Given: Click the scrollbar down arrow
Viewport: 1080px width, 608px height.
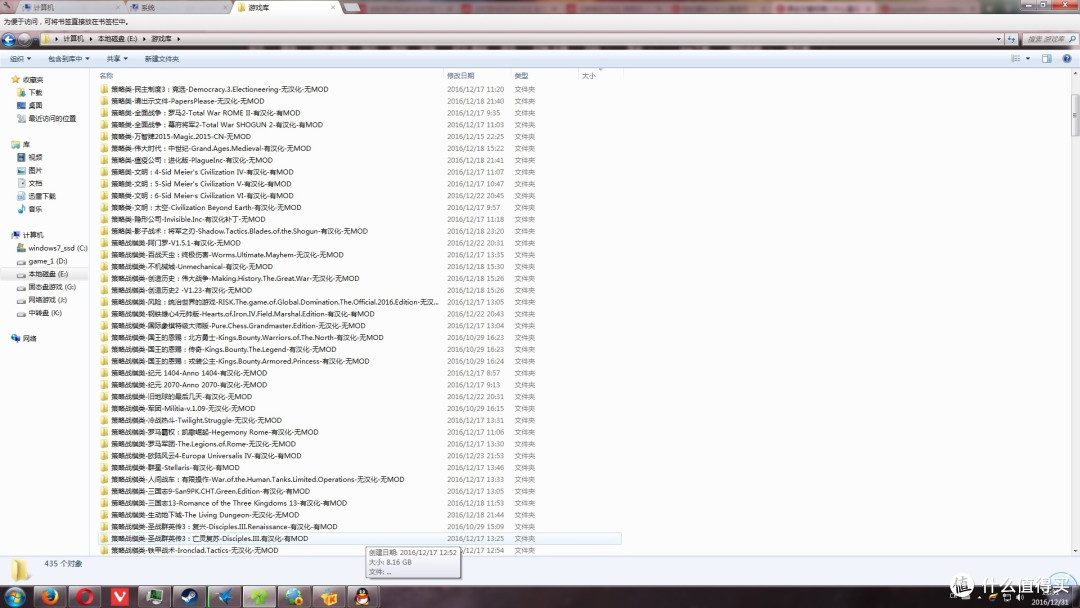Looking at the screenshot, I should pos(1075,551).
